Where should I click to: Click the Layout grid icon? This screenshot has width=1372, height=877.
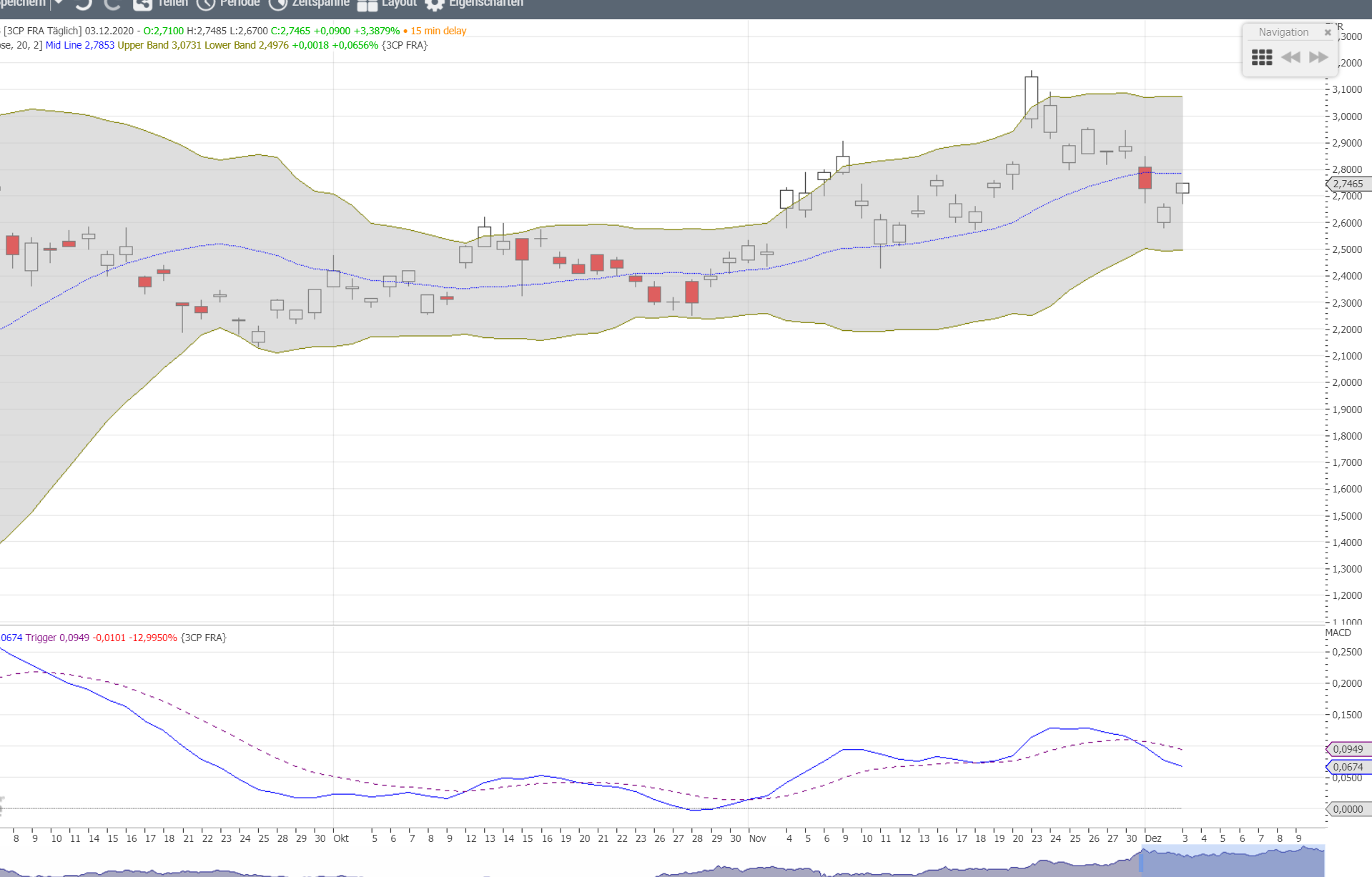pyautogui.click(x=367, y=5)
